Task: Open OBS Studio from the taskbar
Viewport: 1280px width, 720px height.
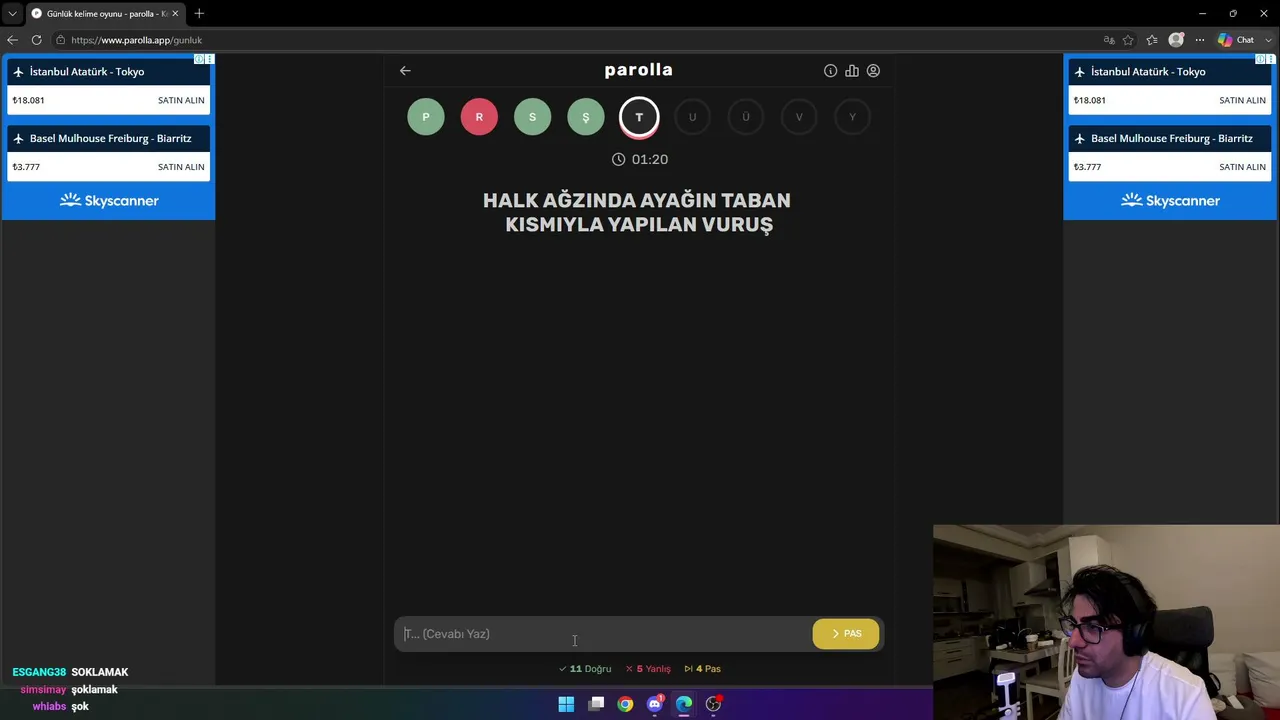Action: pyautogui.click(x=713, y=704)
